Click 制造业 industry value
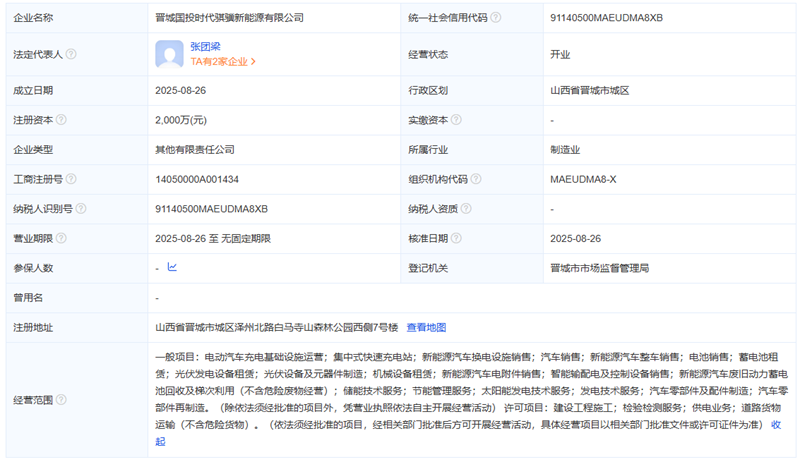This screenshot has width=800, height=462. pos(566,150)
